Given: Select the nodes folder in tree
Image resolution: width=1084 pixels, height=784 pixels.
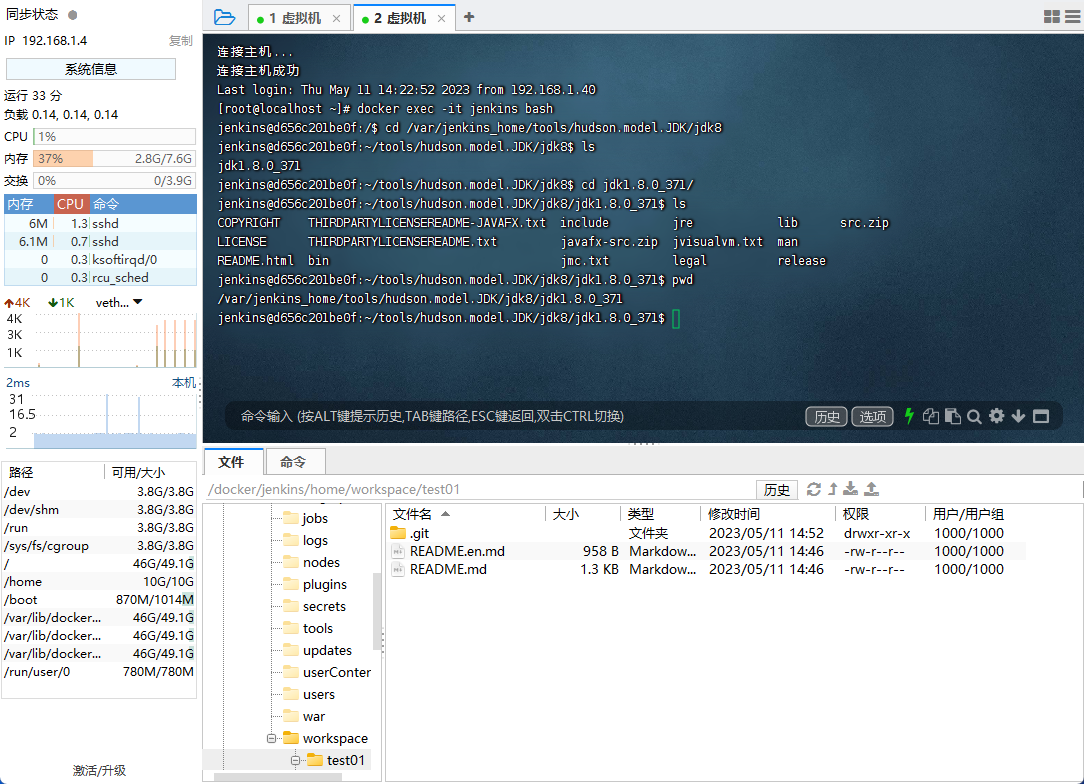Looking at the screenshot, I should 321,562.
